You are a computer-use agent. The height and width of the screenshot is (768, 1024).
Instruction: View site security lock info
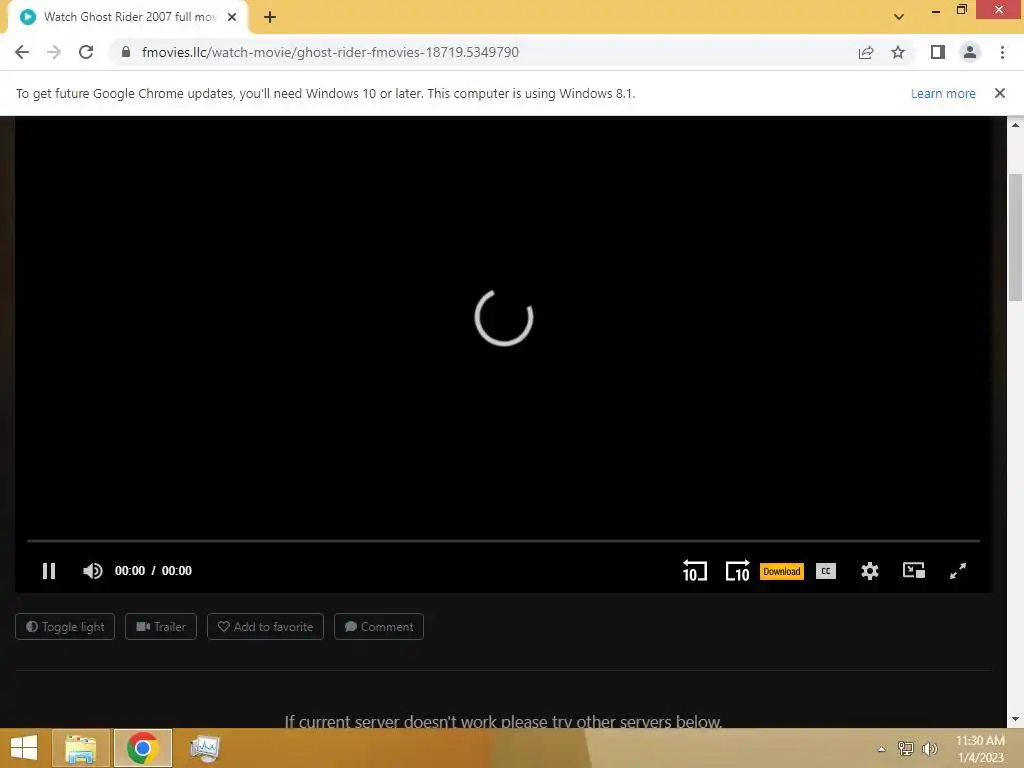125,52
